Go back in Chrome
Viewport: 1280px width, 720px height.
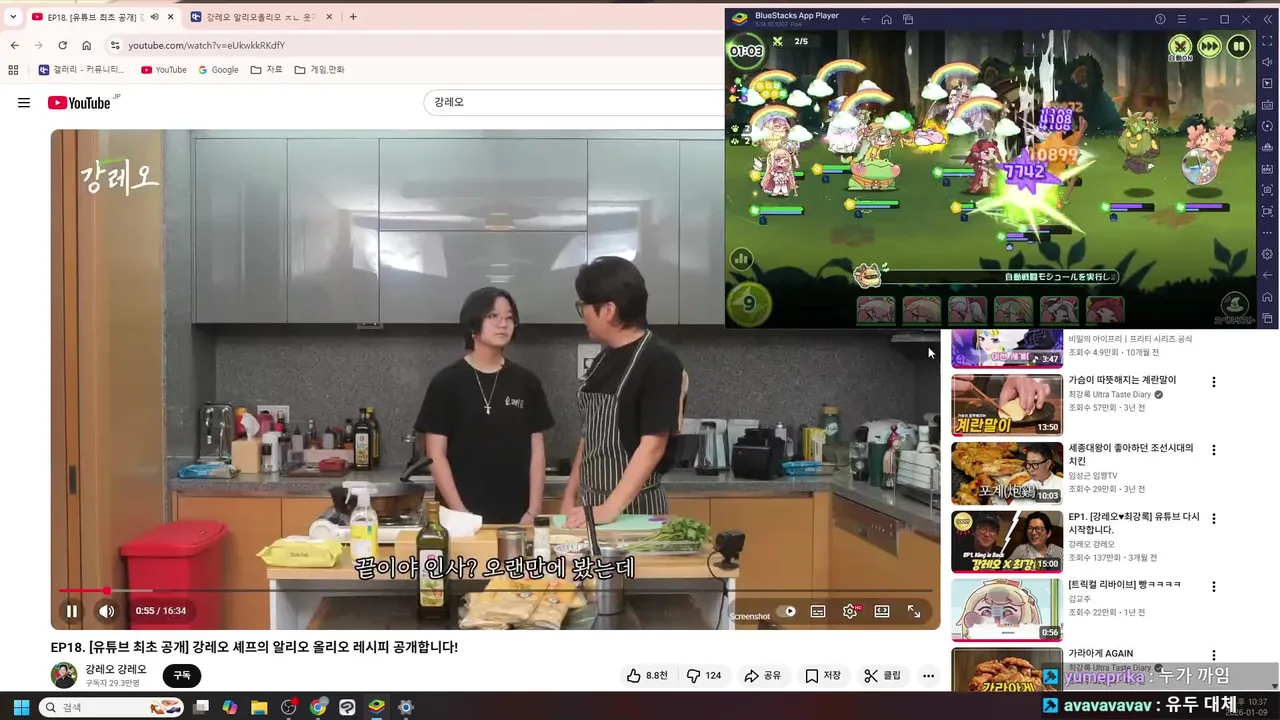pyautogui.click(x=14, y=45)
